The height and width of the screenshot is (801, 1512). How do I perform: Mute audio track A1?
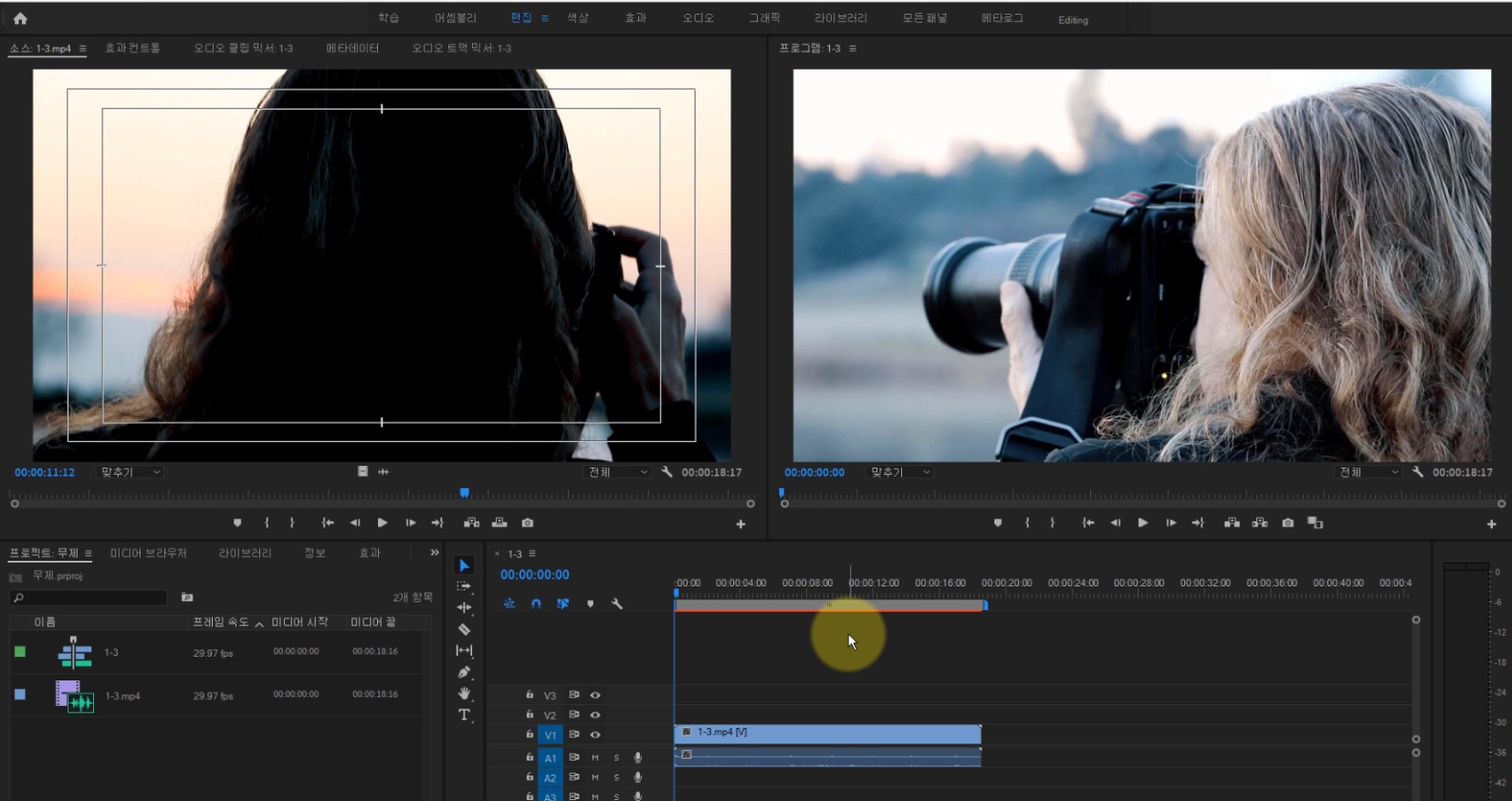(x=595, y=757)
